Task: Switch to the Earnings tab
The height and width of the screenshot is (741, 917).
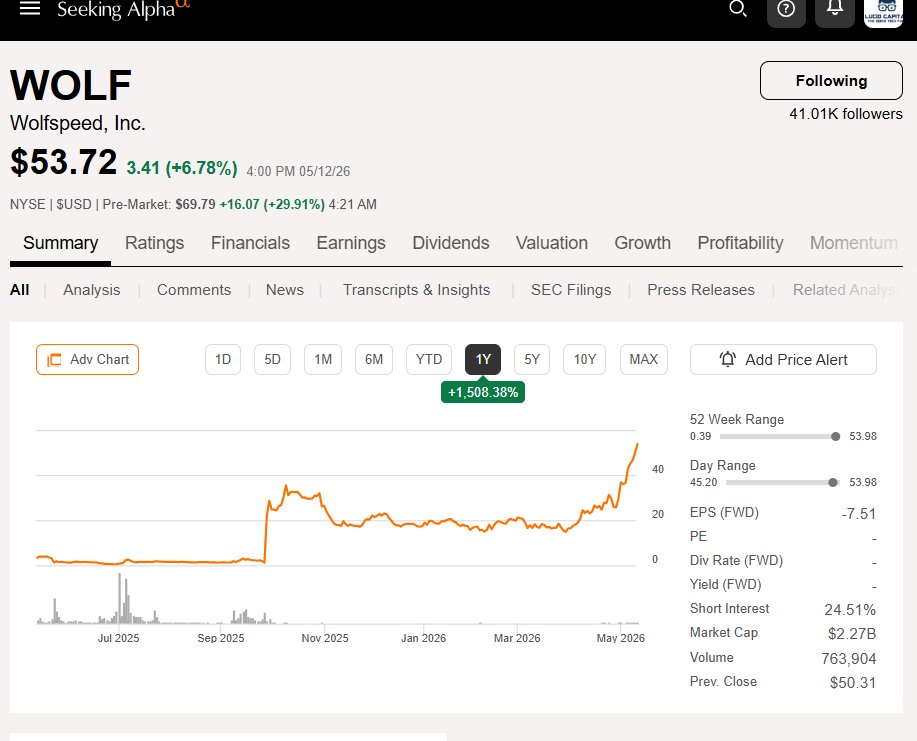Action: [x=351, y=243]
